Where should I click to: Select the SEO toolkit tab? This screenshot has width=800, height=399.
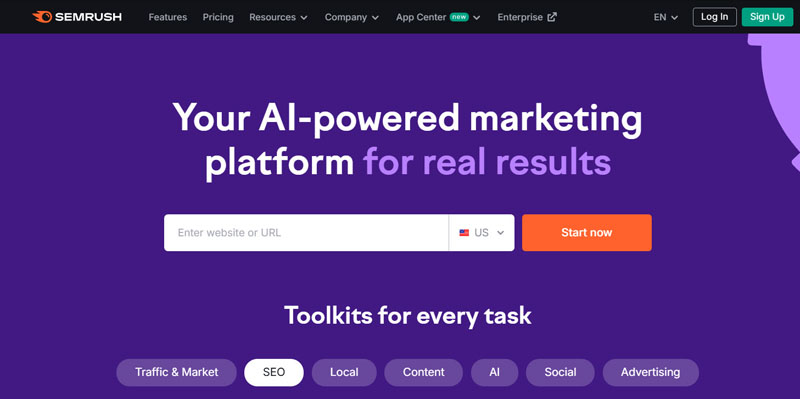(274, 372)
